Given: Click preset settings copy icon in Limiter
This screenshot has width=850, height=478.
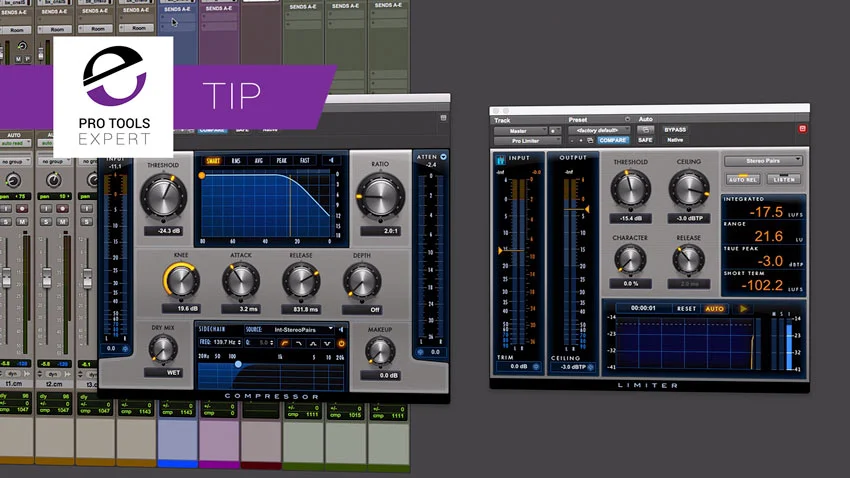Looking at the screenshot, I should (590, 140).
